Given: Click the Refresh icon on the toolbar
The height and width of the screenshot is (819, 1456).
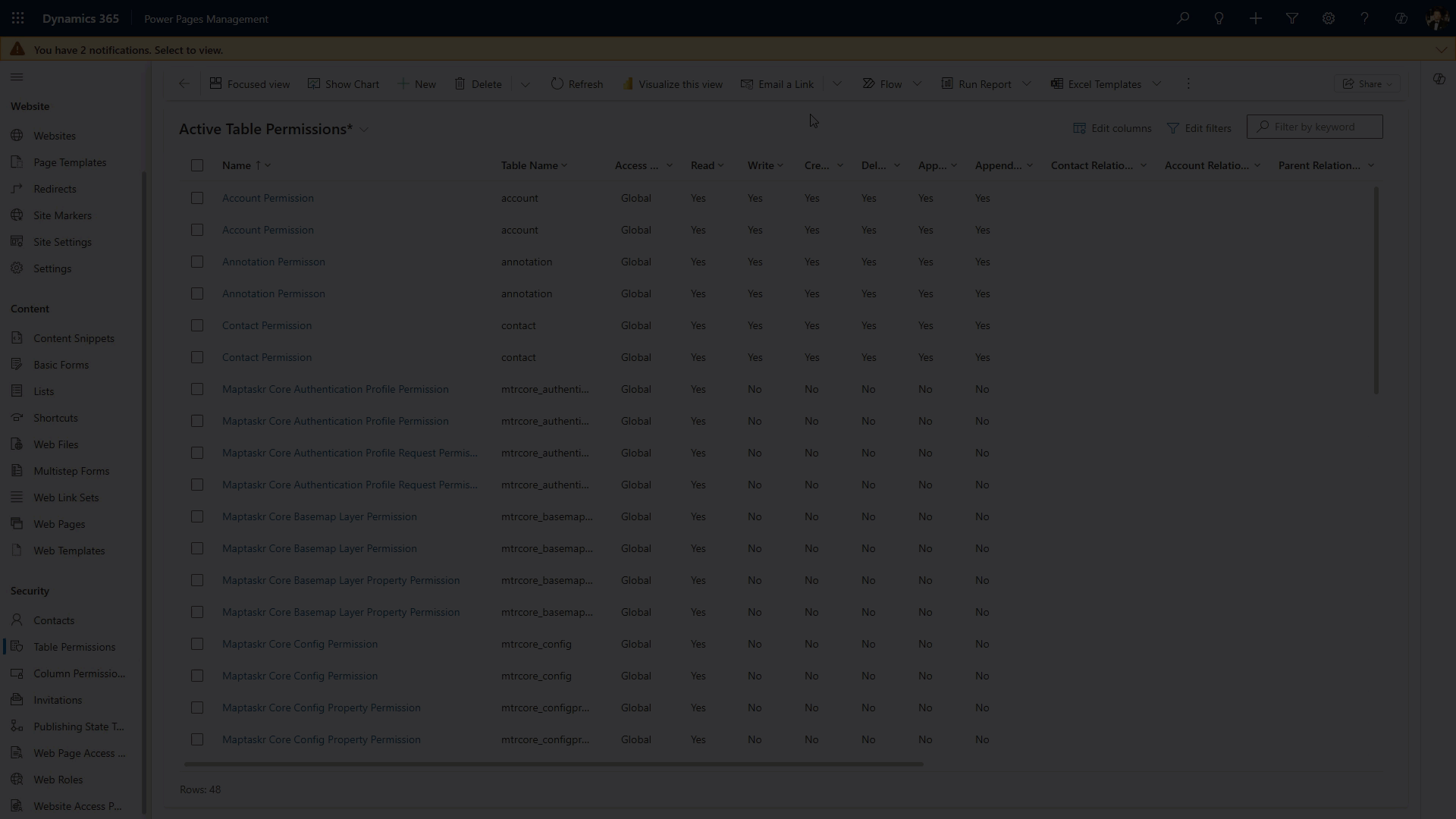Looking at the screenshot, I should [x=557, y=83].
